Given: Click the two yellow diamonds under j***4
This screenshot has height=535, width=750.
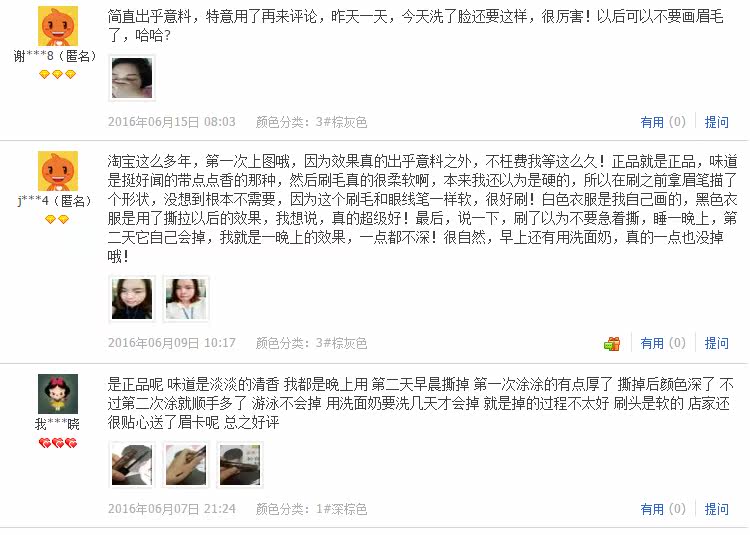Looking at the screenshot, I should [57, 219].
